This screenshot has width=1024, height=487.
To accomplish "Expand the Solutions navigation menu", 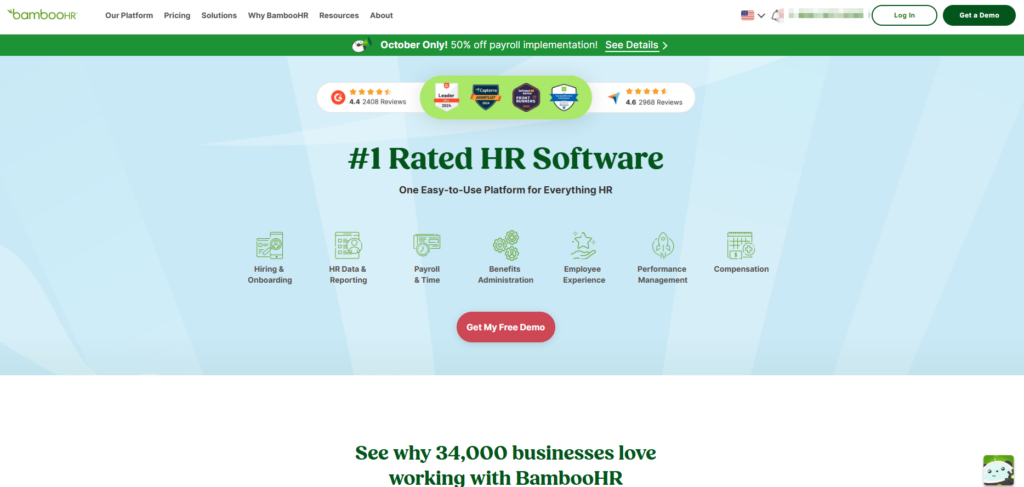I will (219, 16).
